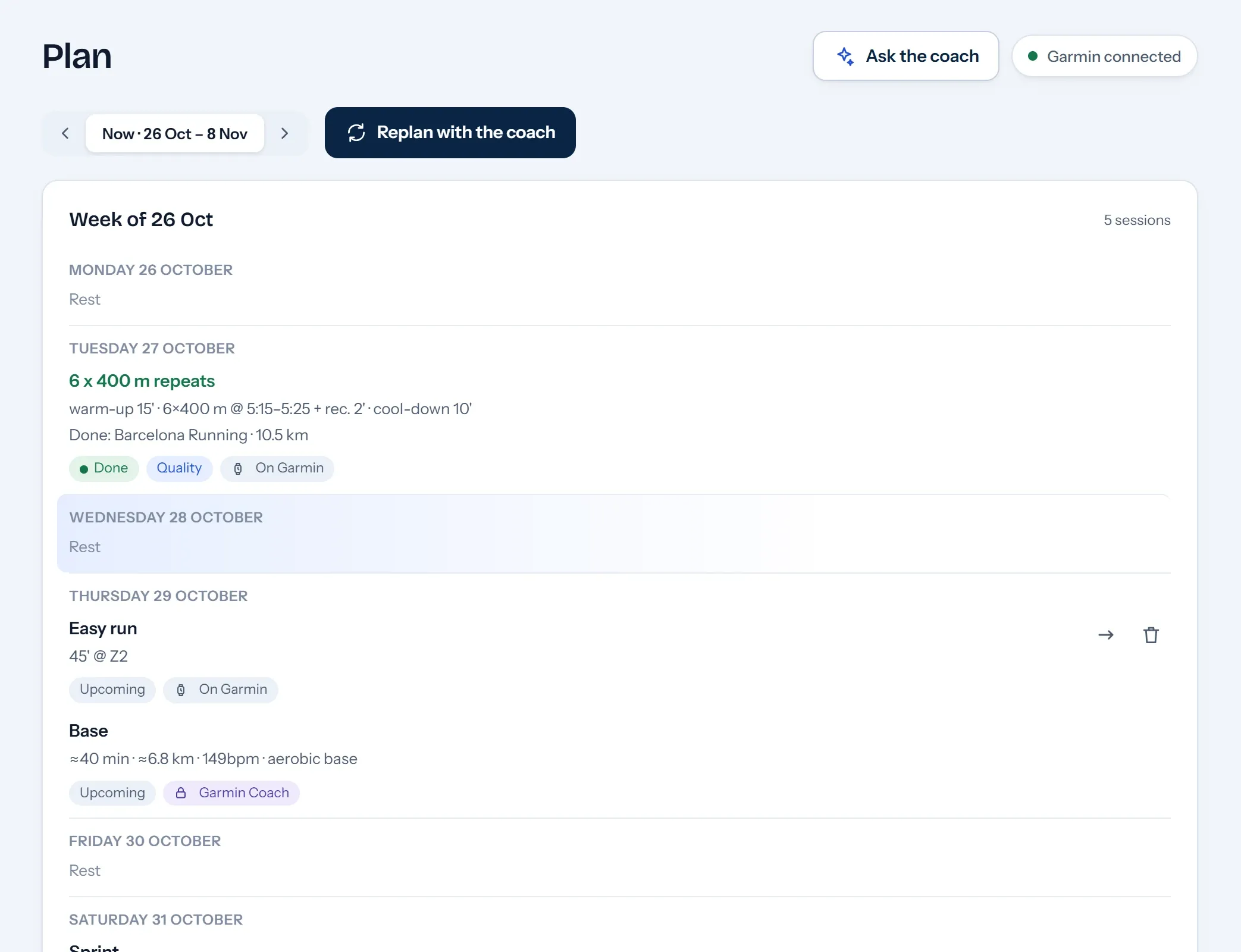
Task: Click the Upcoming badge under Easy run
Action: [x=112, y=690]
